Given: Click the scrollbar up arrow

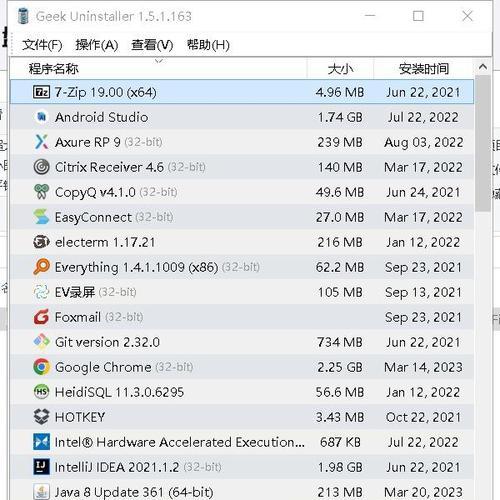Looking at the screenshot, I should [x=483, y=67].
